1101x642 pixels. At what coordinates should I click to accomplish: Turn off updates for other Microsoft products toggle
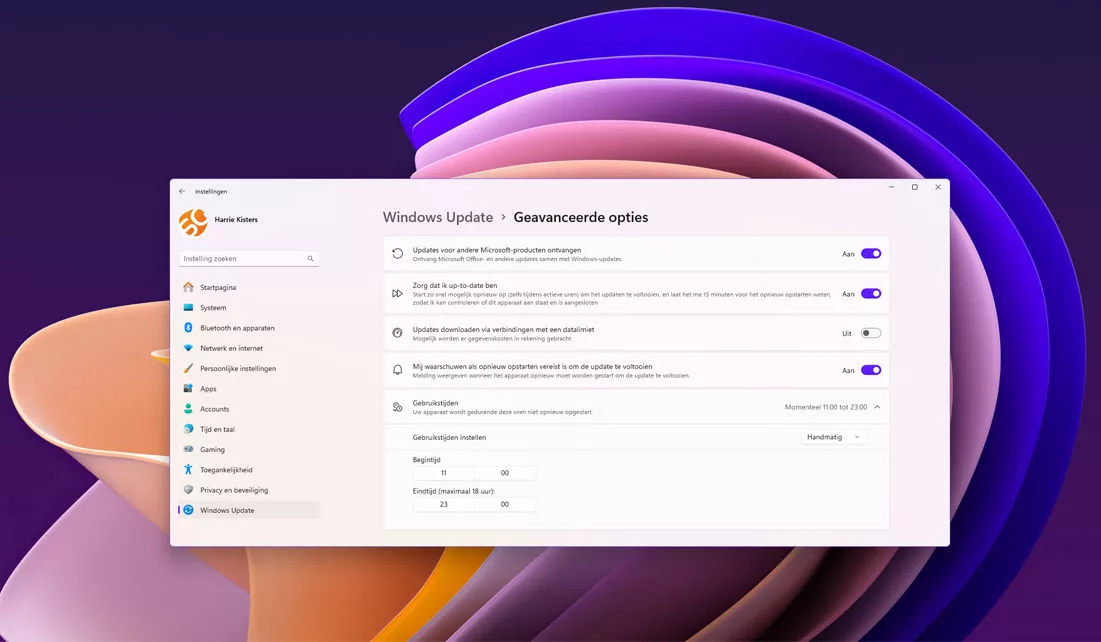(871, 254)
